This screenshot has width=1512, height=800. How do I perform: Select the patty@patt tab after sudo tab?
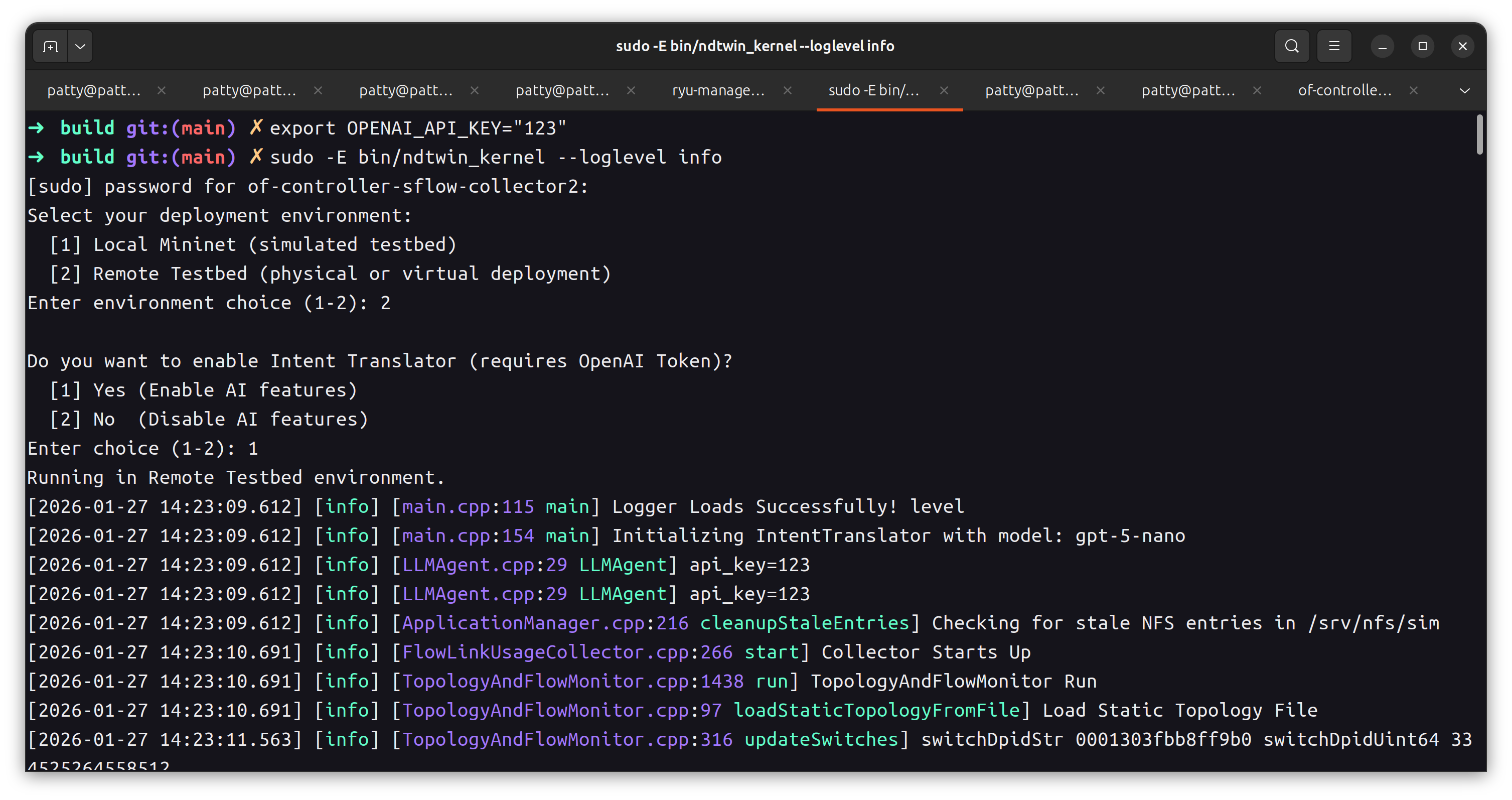pyautogui.click(x=1031, y=90)
